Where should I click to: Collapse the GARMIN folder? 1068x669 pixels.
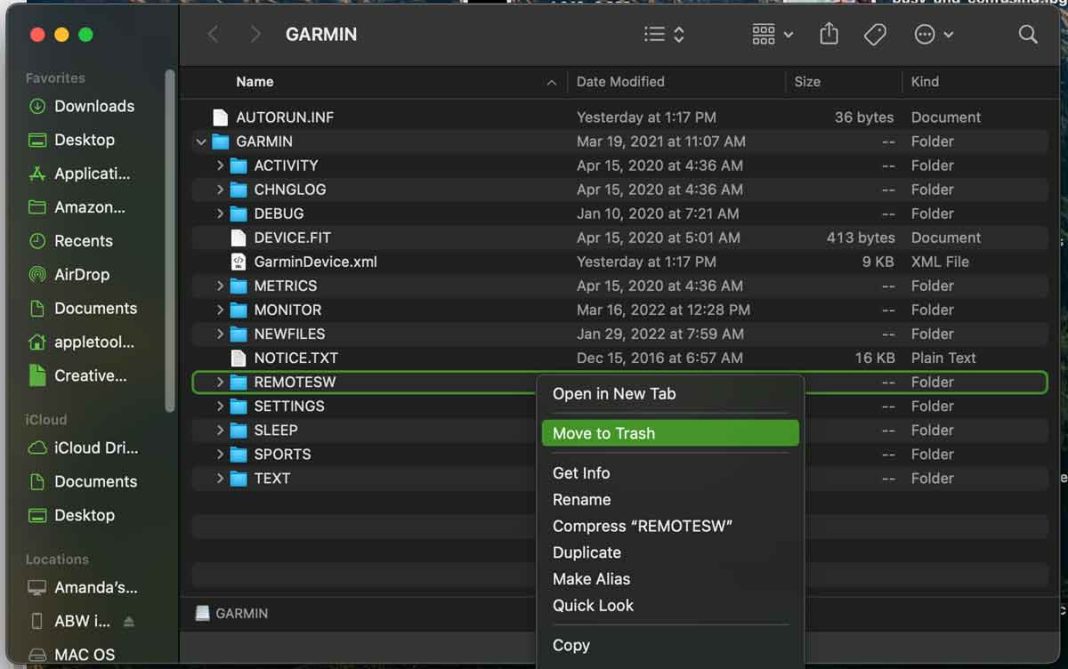200,141
